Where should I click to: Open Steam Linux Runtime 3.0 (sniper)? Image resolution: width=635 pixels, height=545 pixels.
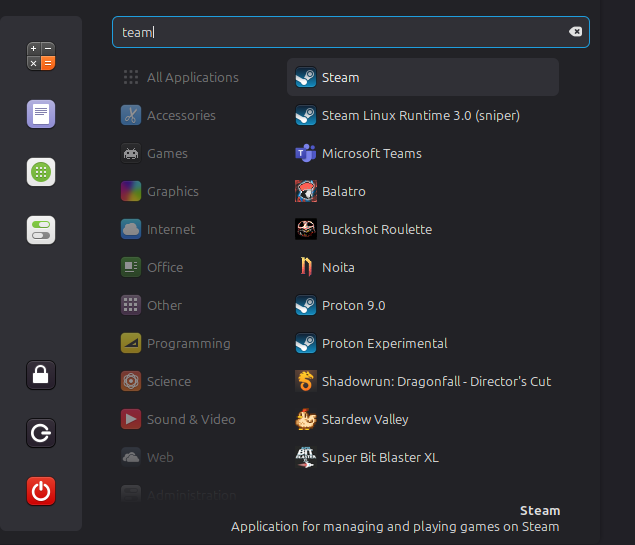[423, 115]
